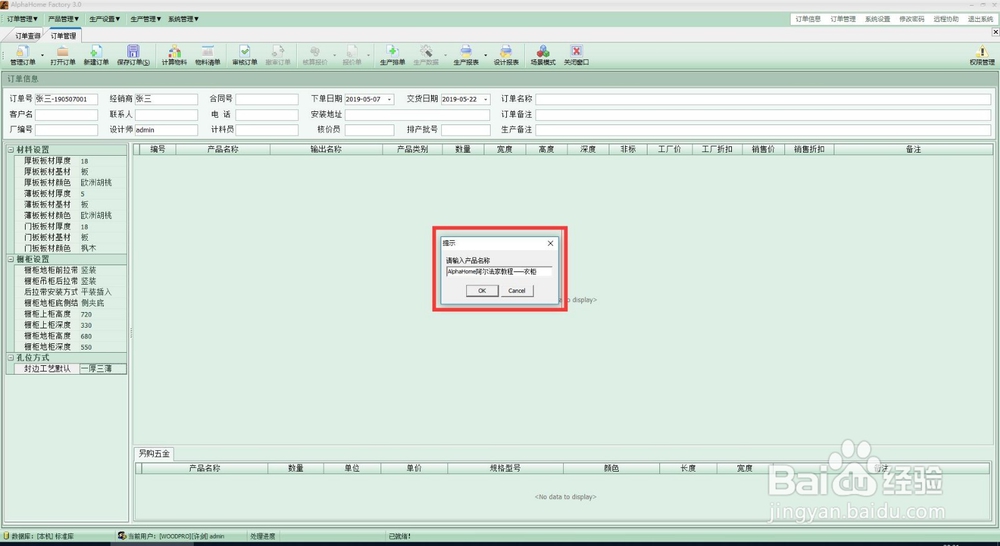The height and width of the screenshot is (546, 1000).
Task: Click the 安装地址 input field
Action: [x=417, y=115]
